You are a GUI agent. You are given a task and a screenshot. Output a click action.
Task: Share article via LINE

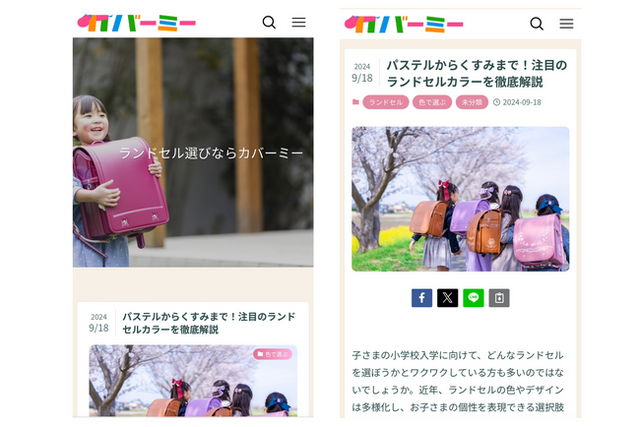pyautogui.click(x=473, y=298)
